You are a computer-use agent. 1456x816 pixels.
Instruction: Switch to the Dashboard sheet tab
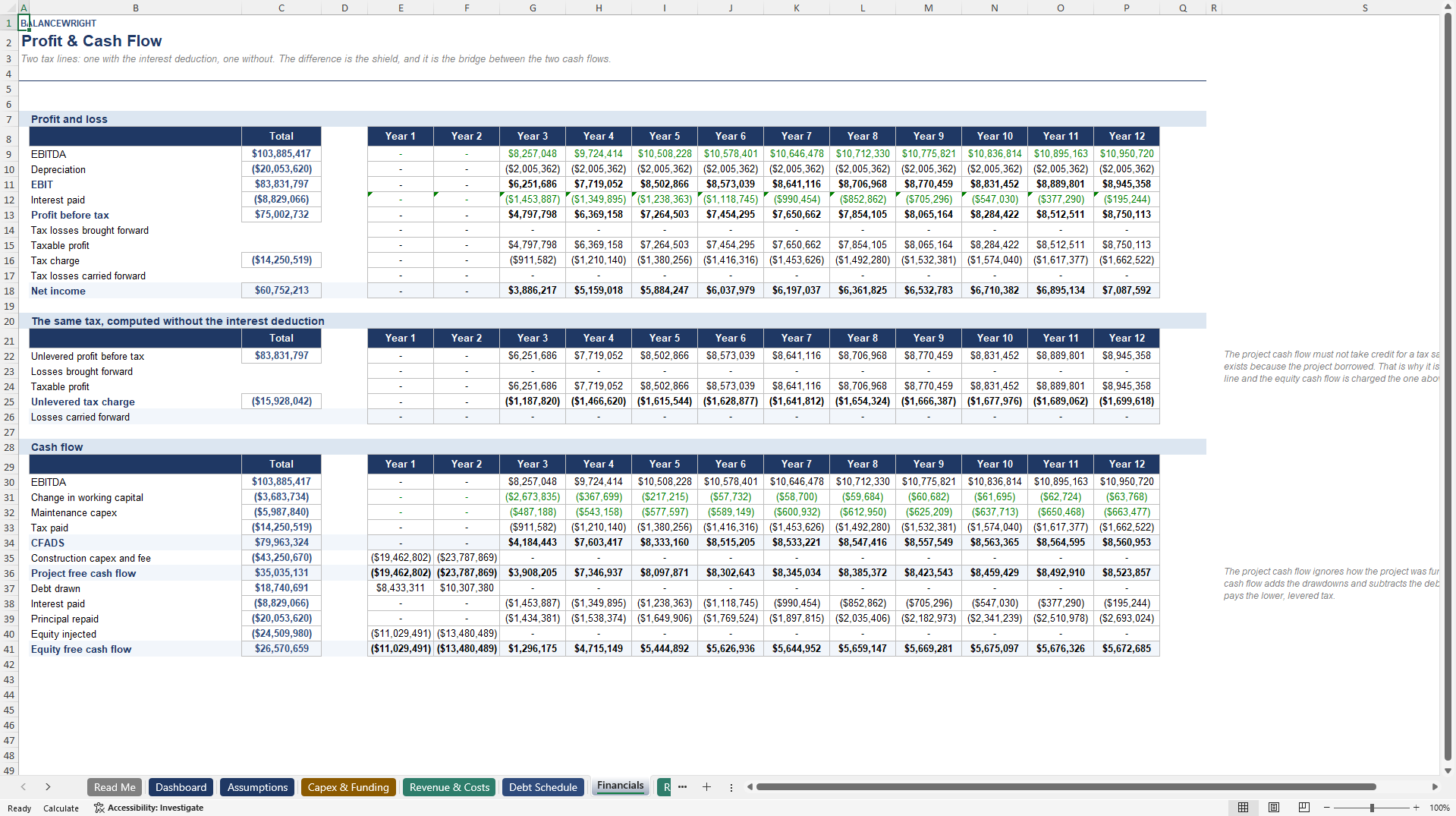(x=181, y=787)
